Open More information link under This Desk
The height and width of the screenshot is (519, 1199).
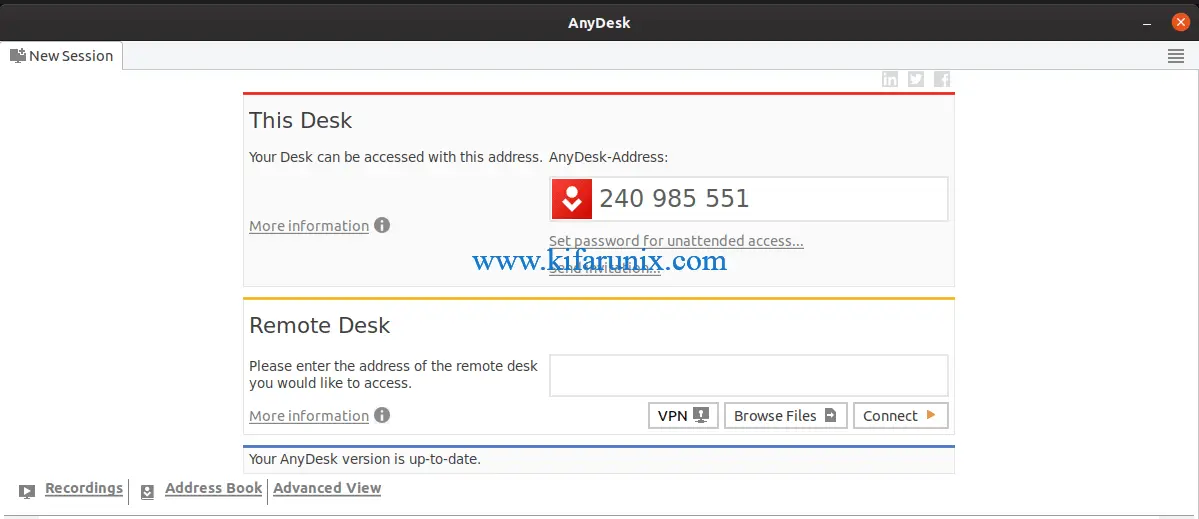(x=309, y=226)
